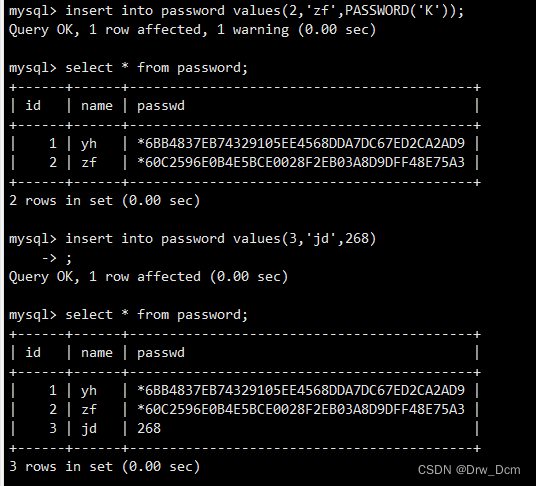Click 'yh' name cell in first table
Viewport: 536px width, 486px height.
[89, 144]
